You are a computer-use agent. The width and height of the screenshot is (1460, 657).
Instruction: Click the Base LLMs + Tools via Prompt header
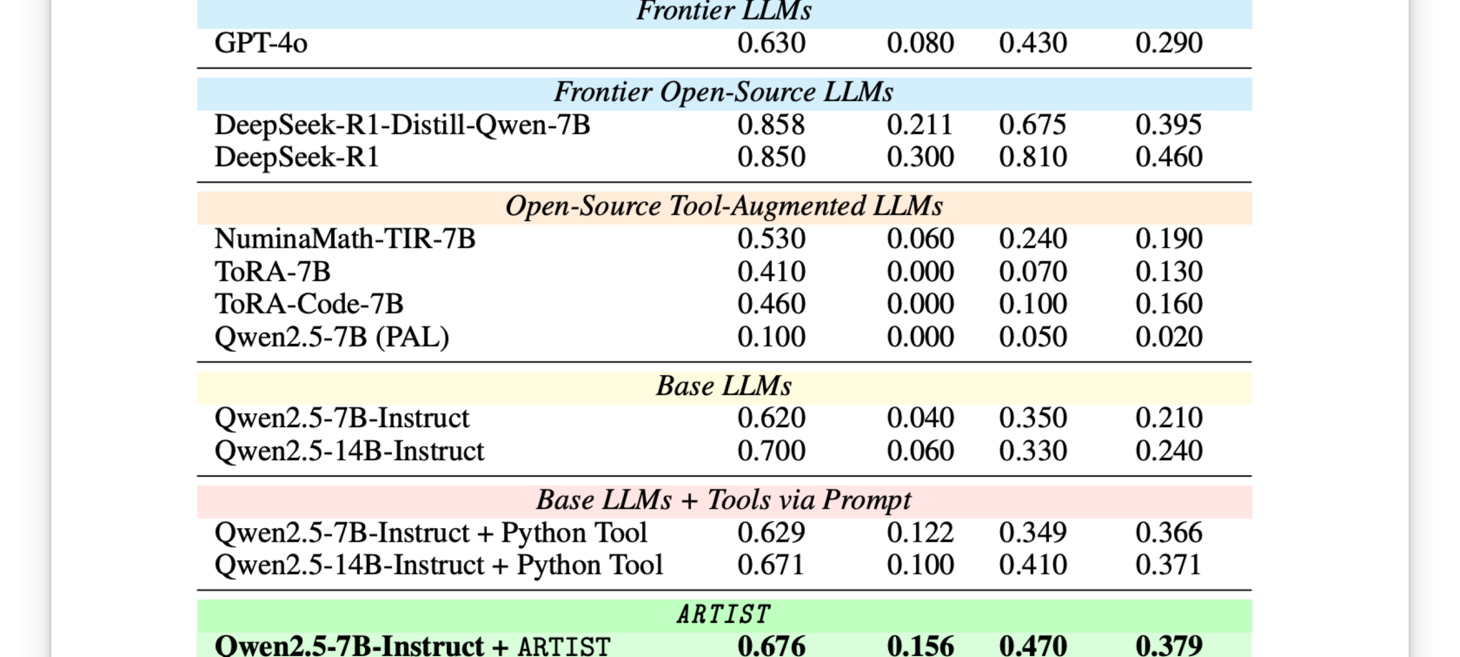[722, 499]
